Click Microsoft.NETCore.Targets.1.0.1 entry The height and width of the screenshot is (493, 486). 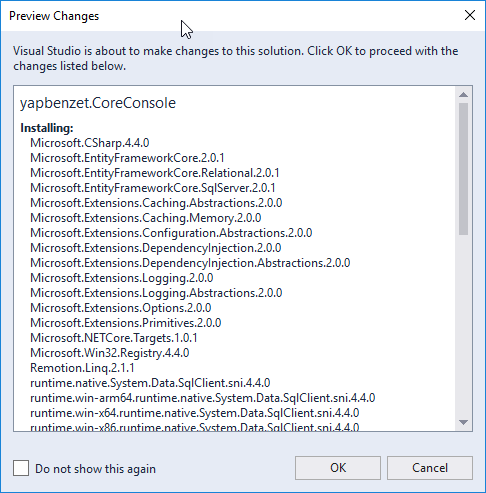coord(114,338)
